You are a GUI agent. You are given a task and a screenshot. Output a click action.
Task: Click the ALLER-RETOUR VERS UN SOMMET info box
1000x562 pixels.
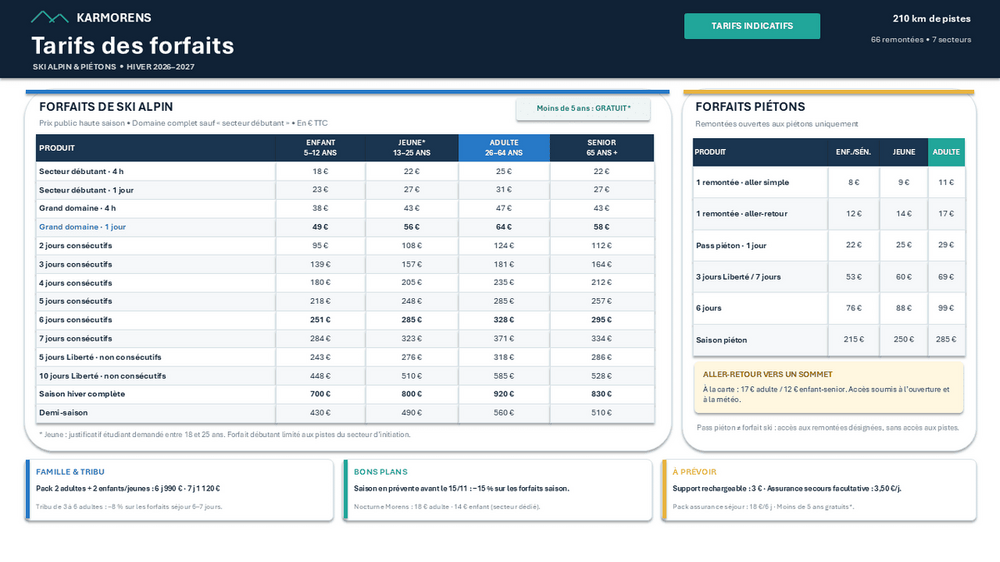click(828, 387)
